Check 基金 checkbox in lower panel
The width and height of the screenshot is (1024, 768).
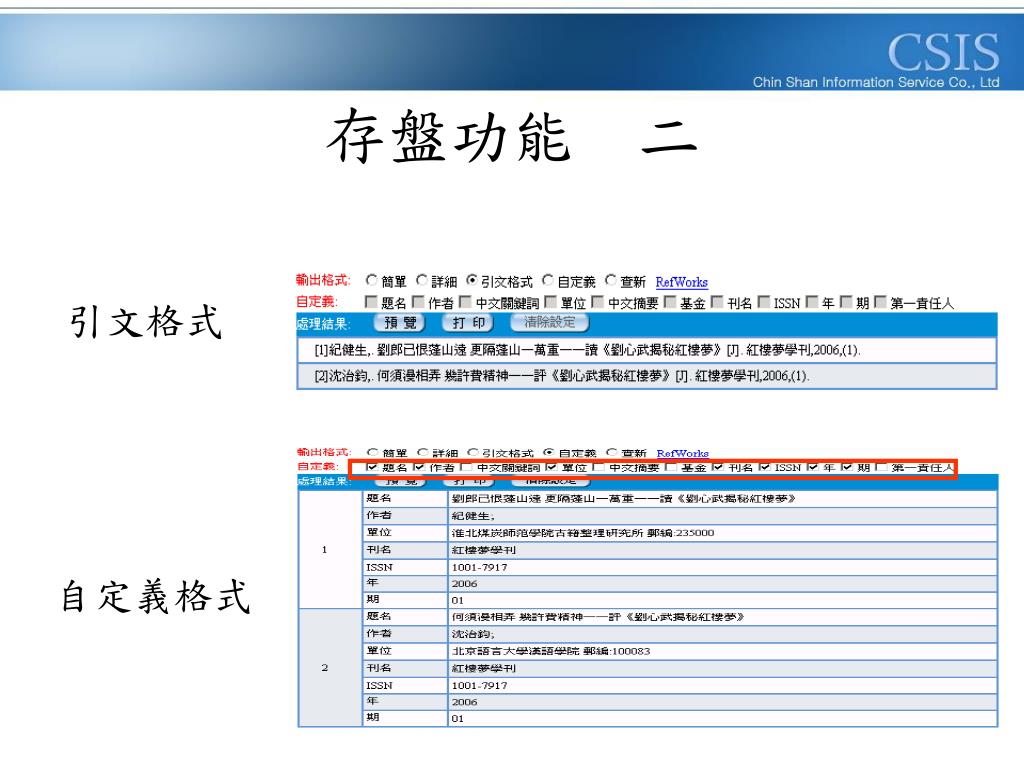(x=671, y=467)
